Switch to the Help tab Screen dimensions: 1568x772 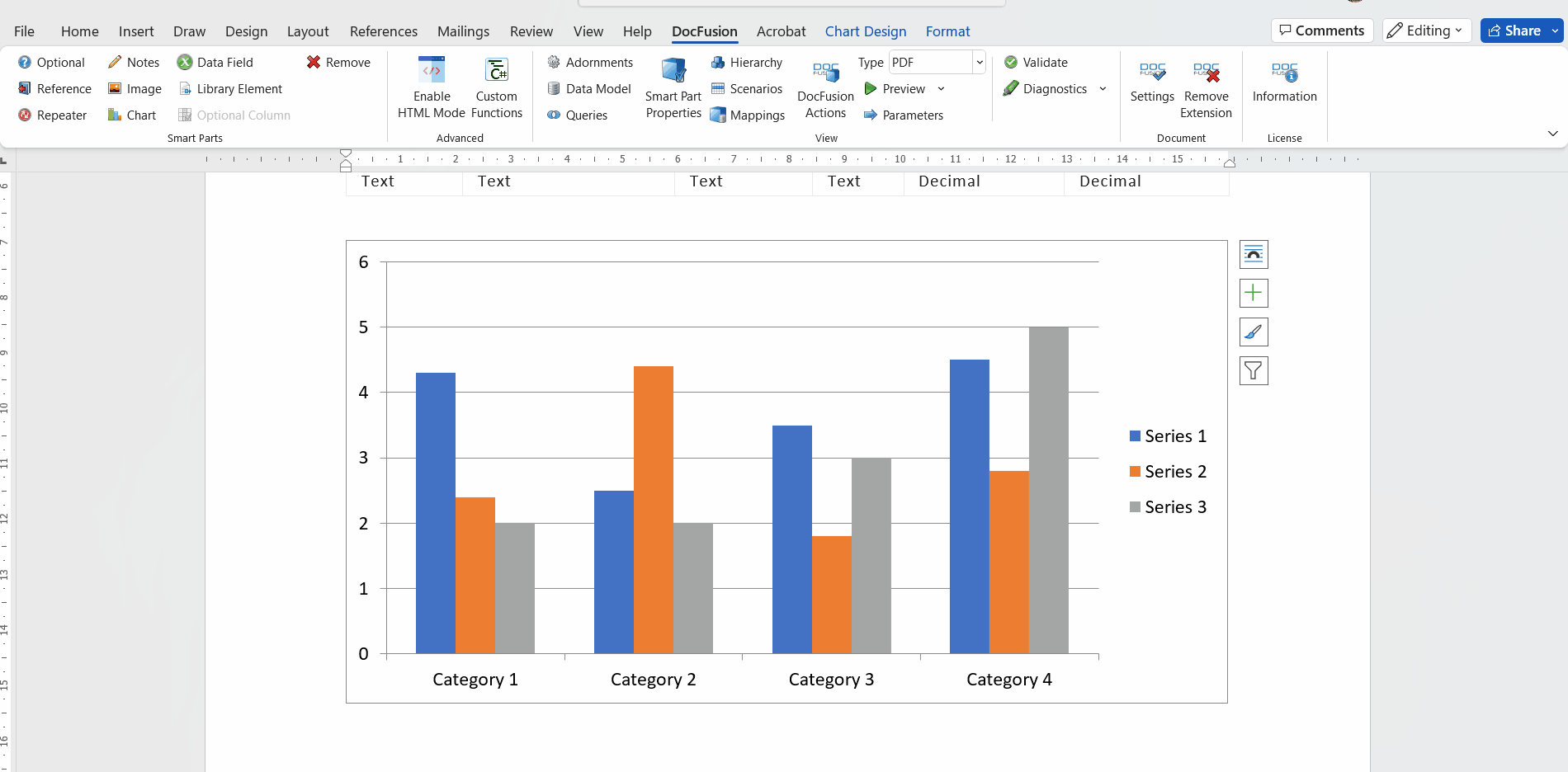(x=637, y=31)
